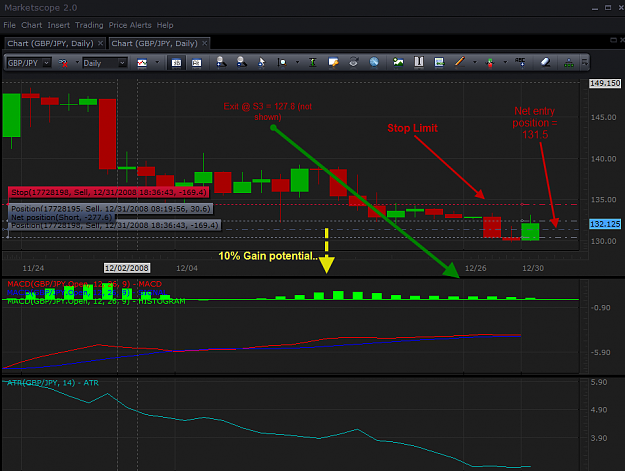The width and height of the screenshot is (625, 471).
Task: Click the Stop order label 17728198
Action: coord(108,192)
